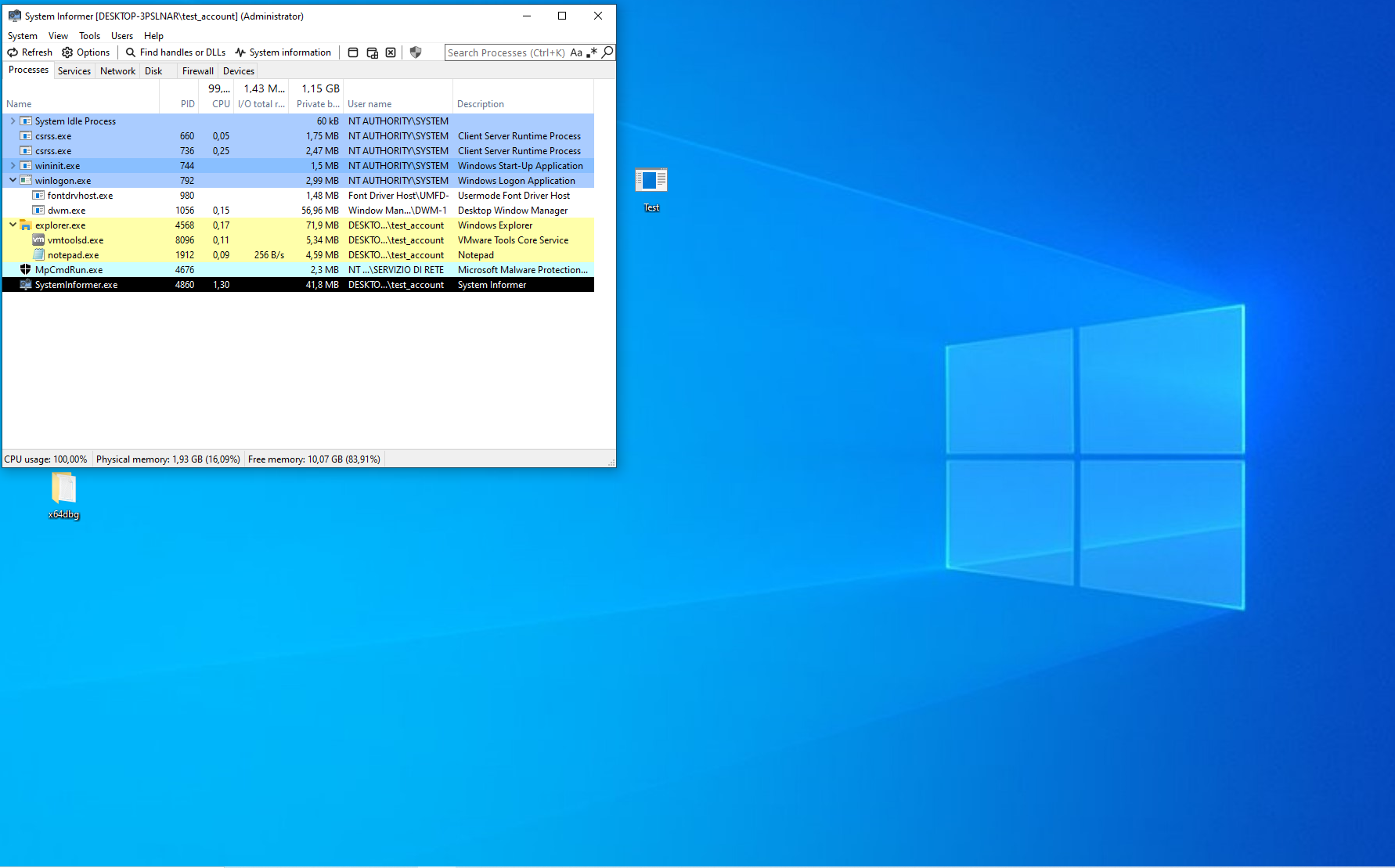Viewport: 1395px width, 868px height.
Task: Open the Test shortcut on the desktop
Action: 651,178
